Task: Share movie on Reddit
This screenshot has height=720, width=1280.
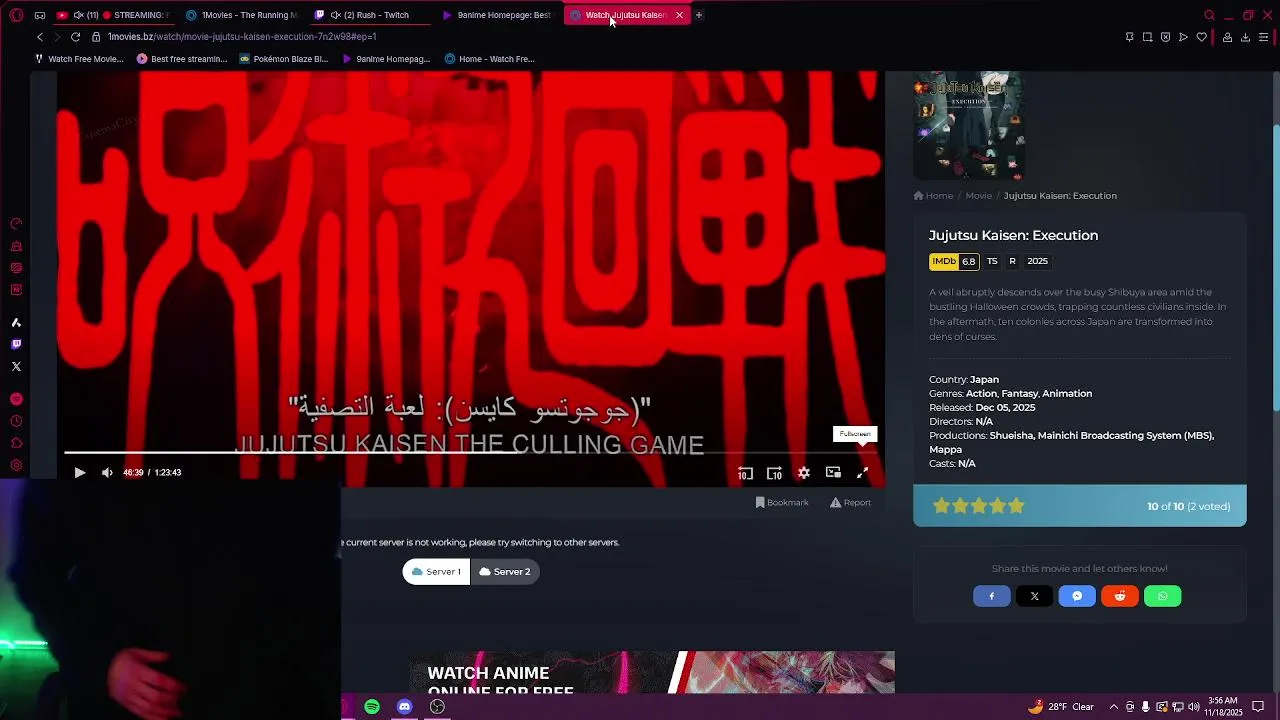Action: click(x=1120, y=597)
